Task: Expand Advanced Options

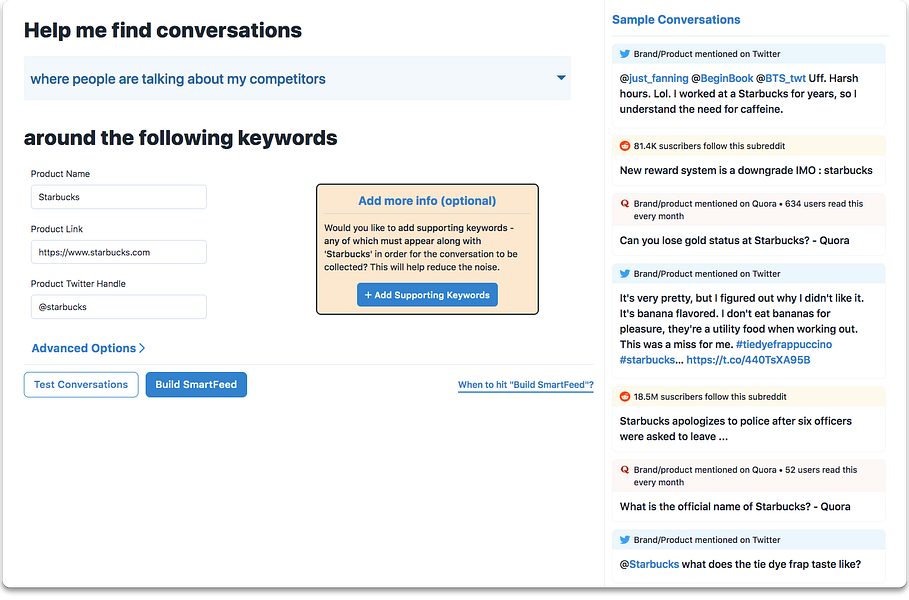Action: point(88,348)
